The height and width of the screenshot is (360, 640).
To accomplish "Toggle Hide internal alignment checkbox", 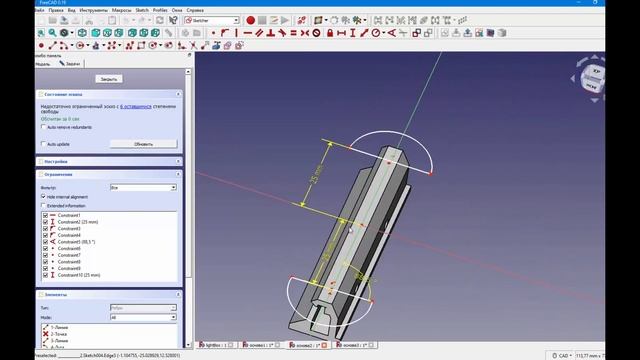I will pos(43,197).
